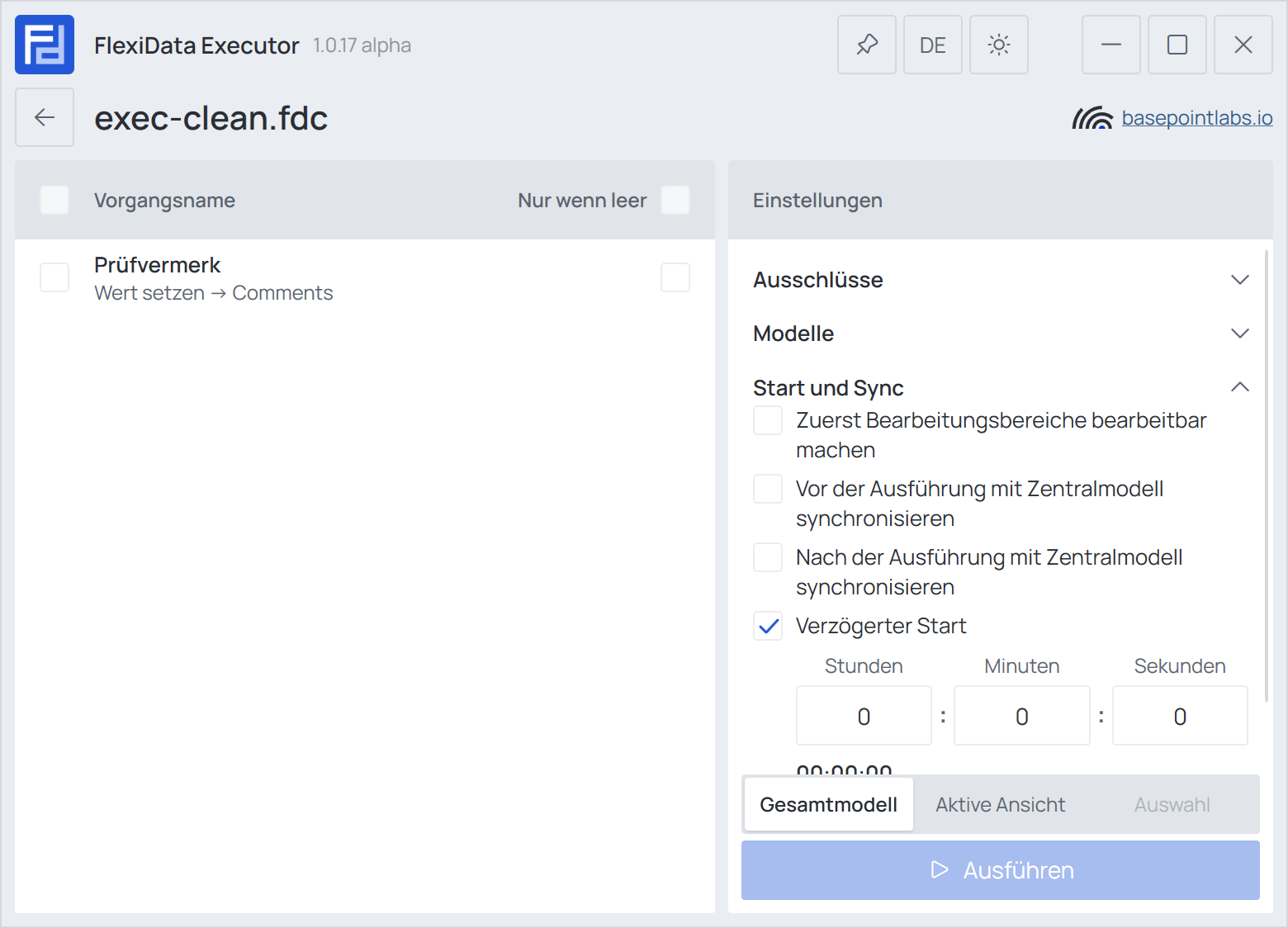Click the Prüfvermerk operation name

pos(157,265)
